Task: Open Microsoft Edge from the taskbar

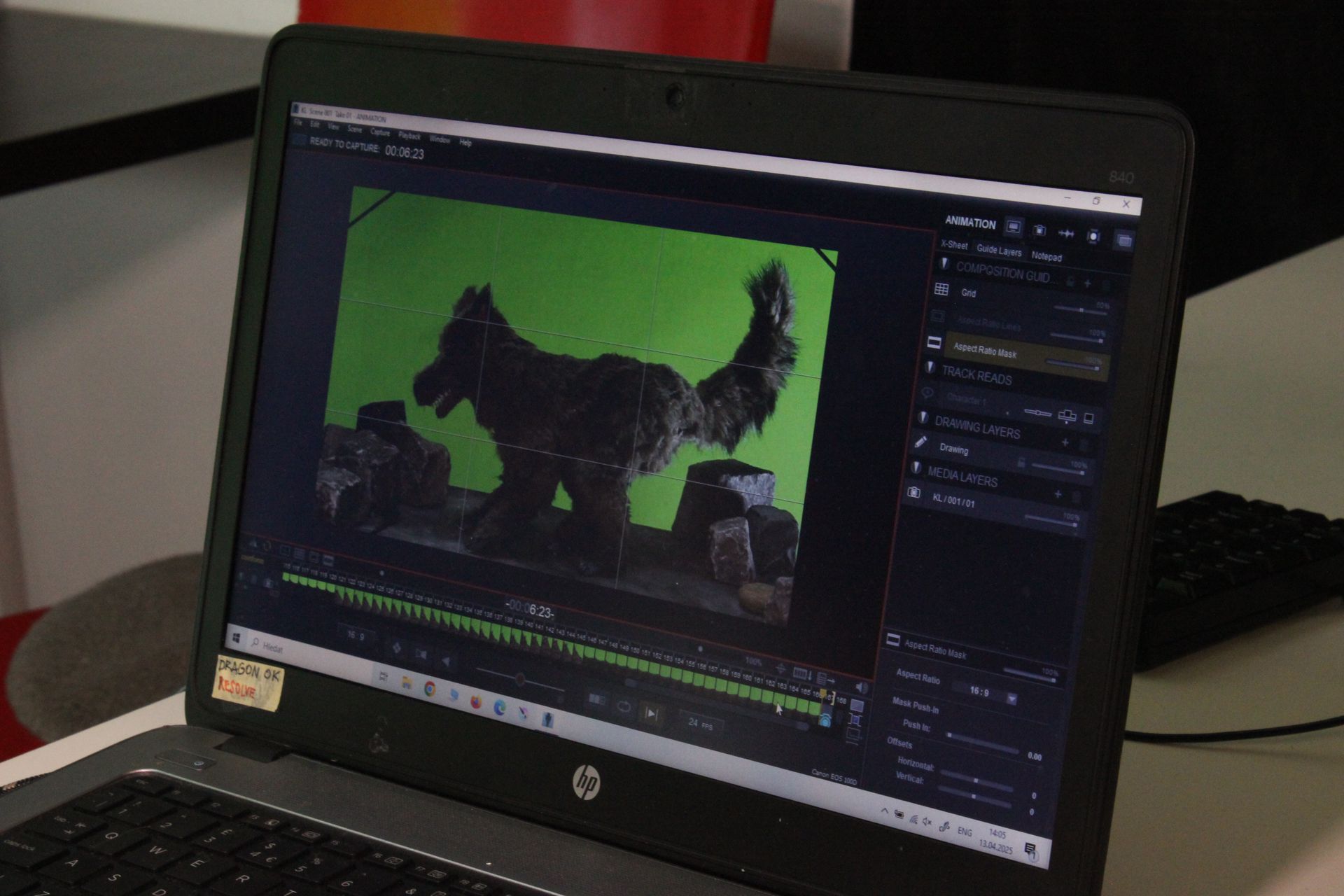Action: click(x=500, y=708)
